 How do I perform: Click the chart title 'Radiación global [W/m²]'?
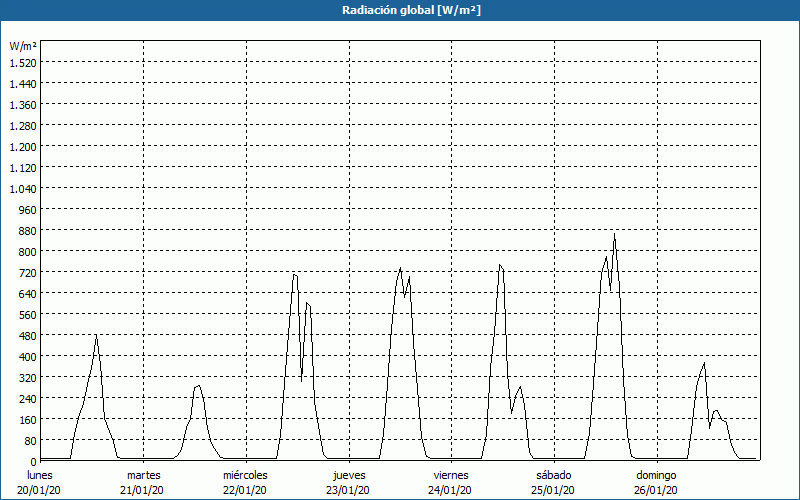click(411, 10)
